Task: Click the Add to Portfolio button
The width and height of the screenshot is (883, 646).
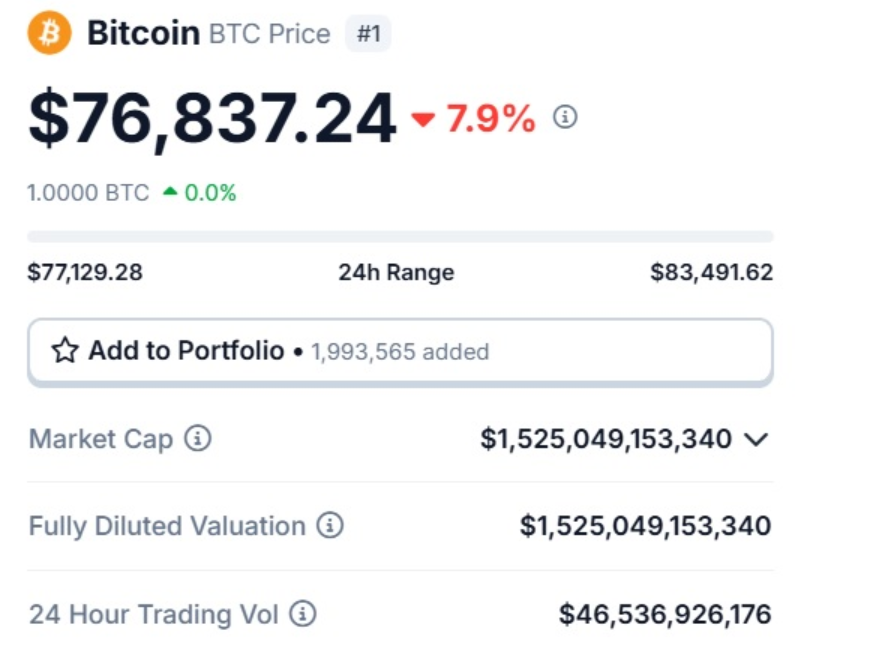Action: [x=399, y=352]
